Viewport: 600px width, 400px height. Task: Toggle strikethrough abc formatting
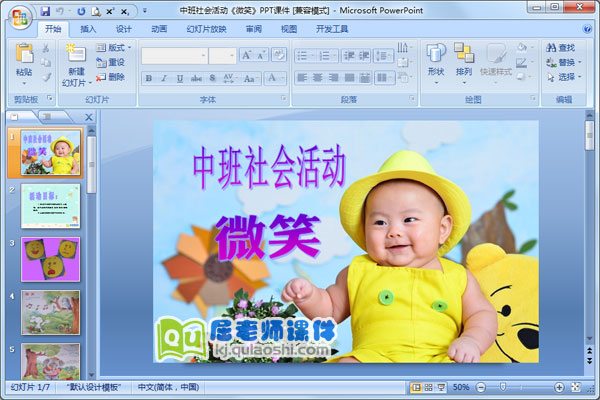pyautogui.click(x=196, y=78)
